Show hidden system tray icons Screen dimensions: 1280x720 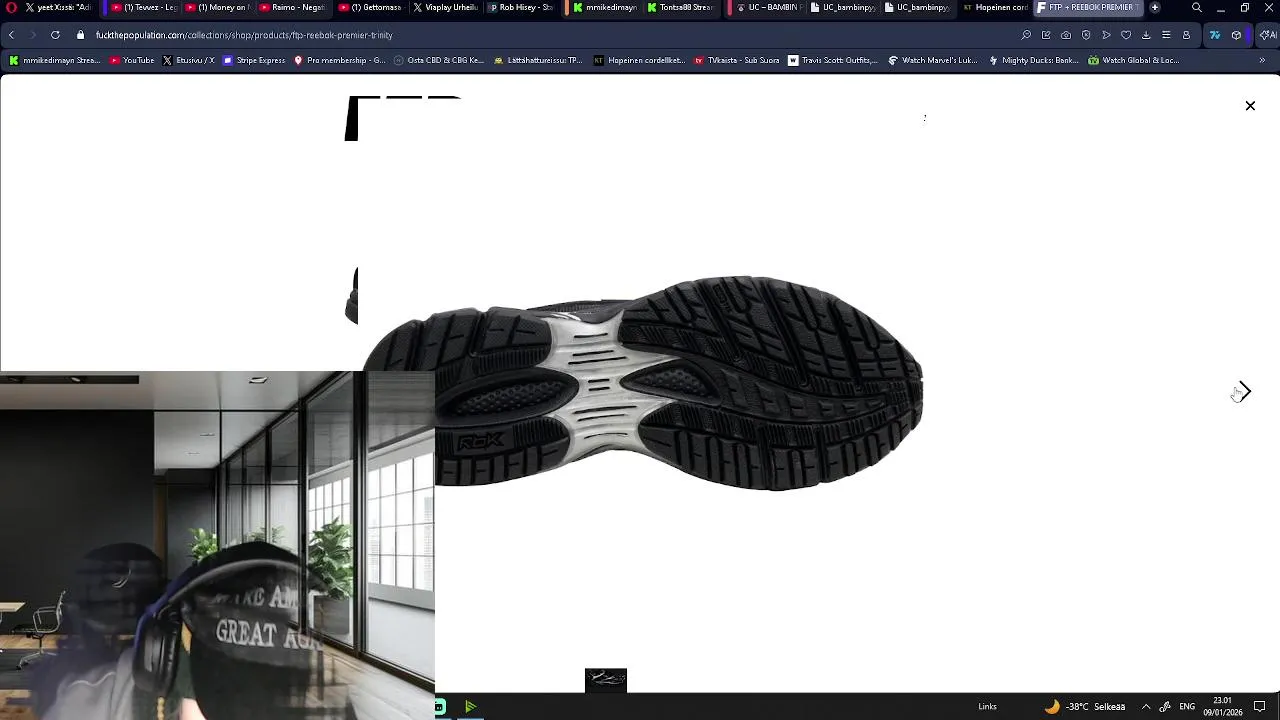coord(1146,707)
